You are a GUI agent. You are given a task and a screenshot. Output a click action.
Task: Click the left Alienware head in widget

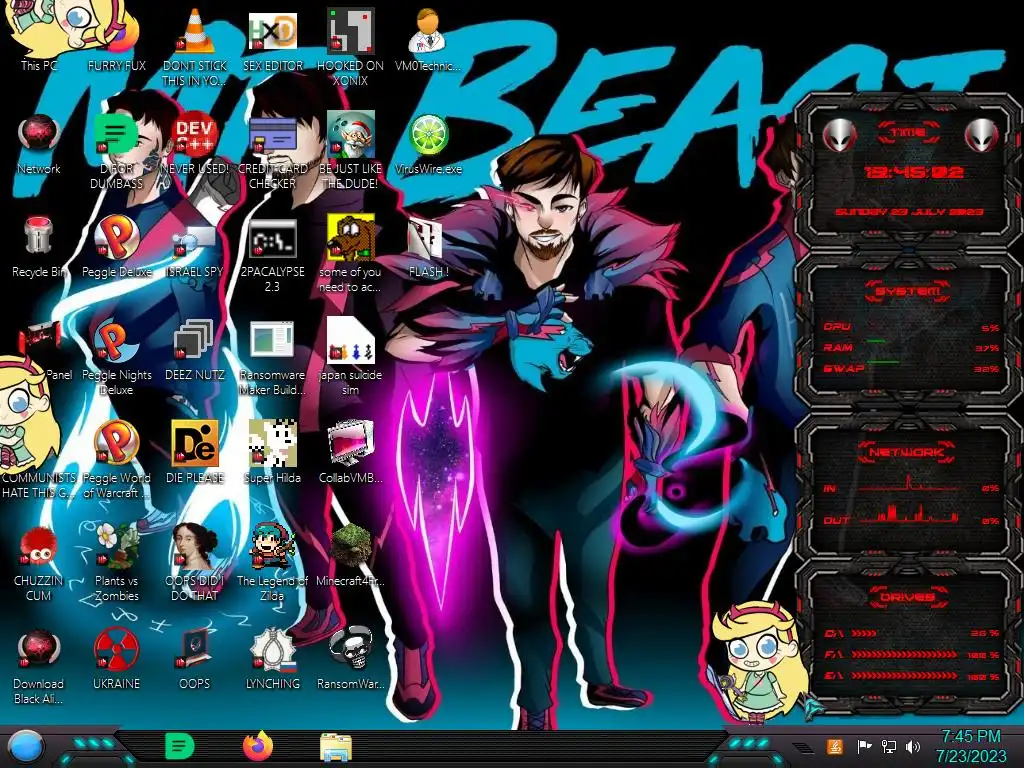click(839, 135)
